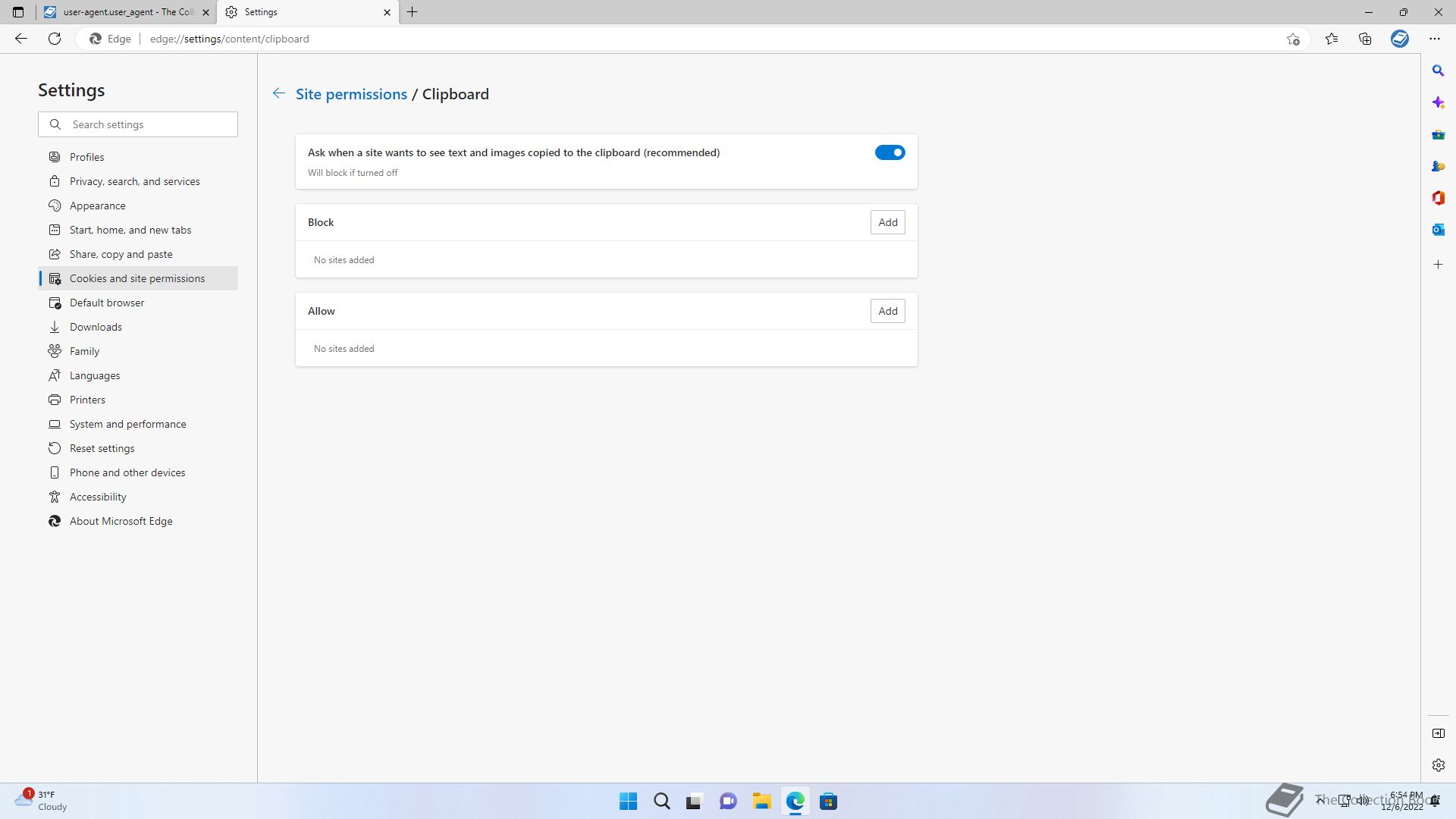Open a new tab
This screenshot has width=1456, height=819.
point(413,12)
